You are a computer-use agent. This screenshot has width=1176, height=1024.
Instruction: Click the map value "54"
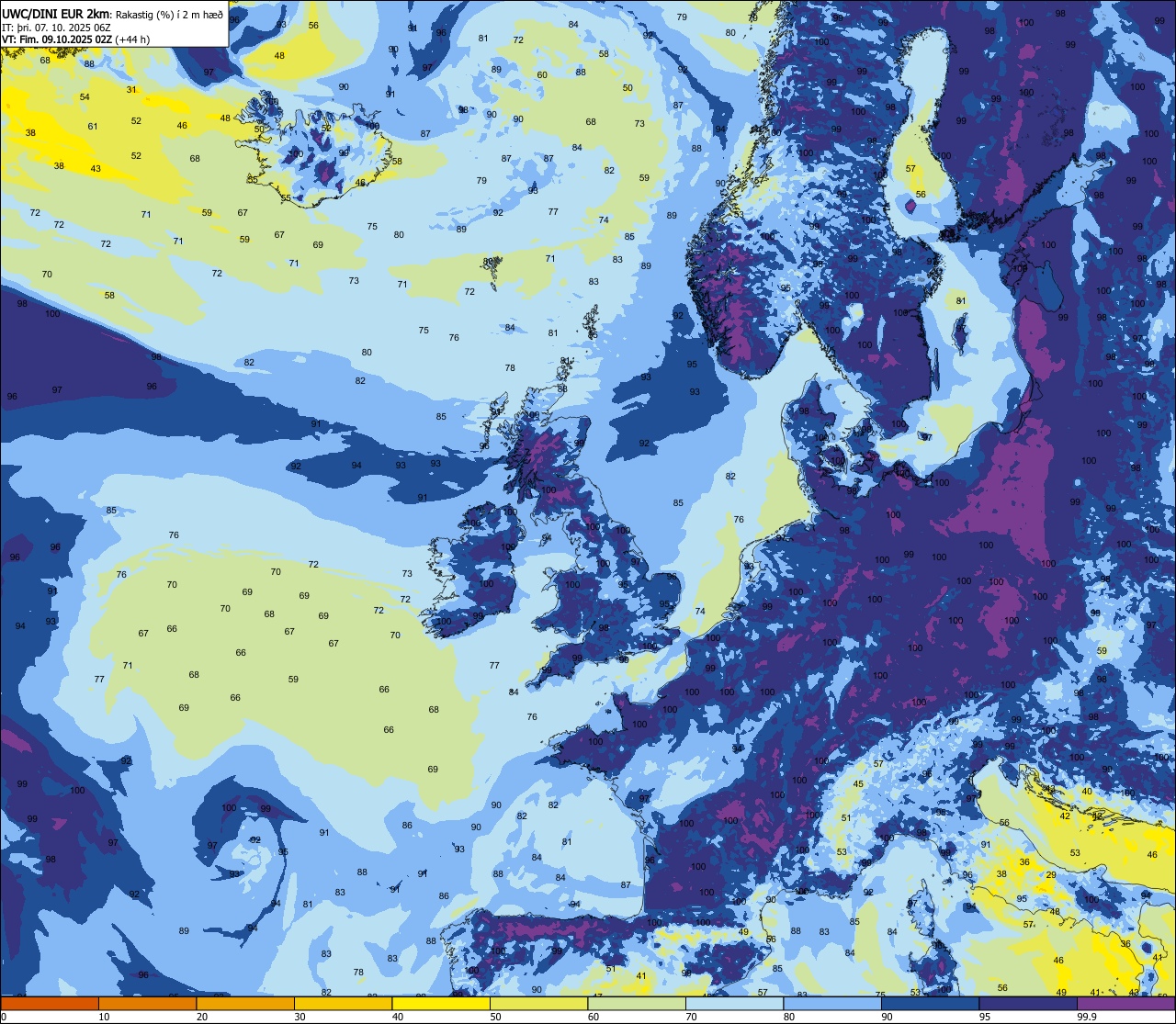point(85,97)
